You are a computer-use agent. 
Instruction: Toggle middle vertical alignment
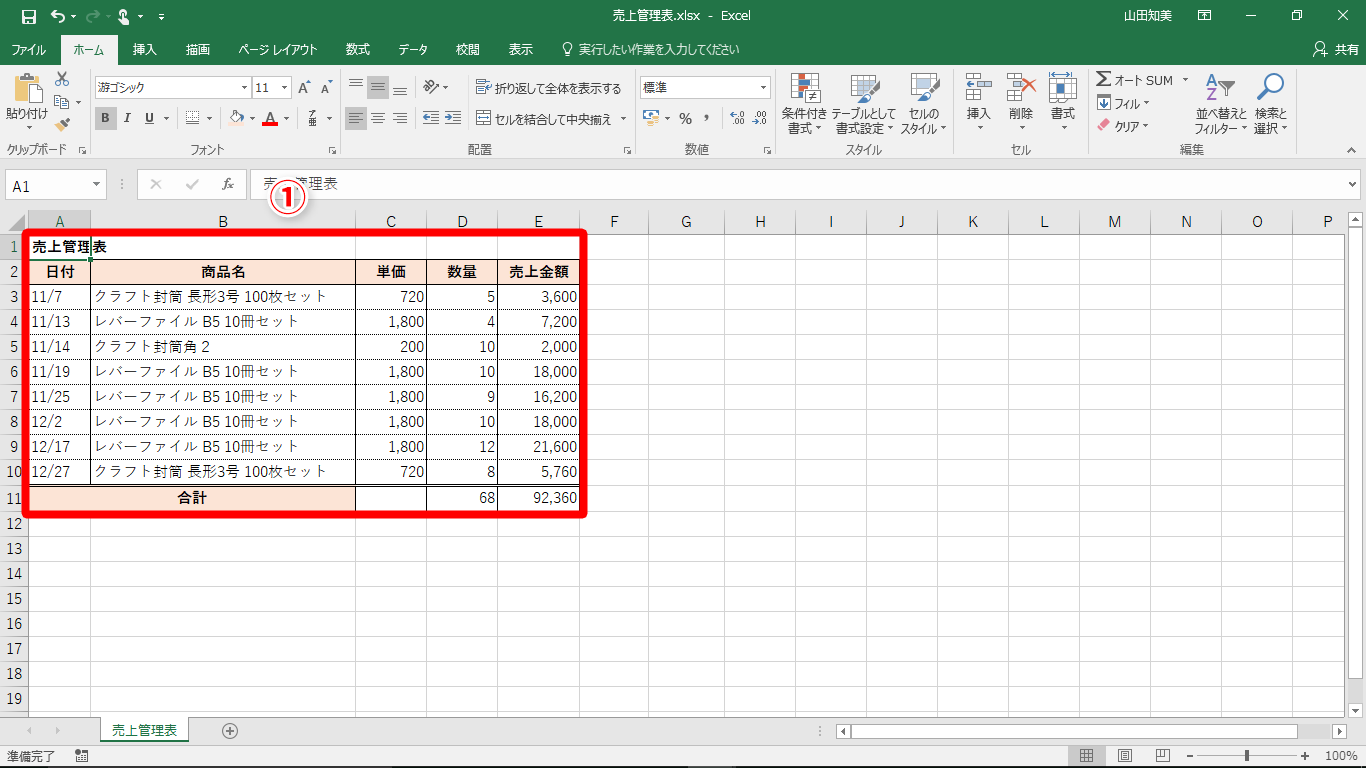coord(378,88)
